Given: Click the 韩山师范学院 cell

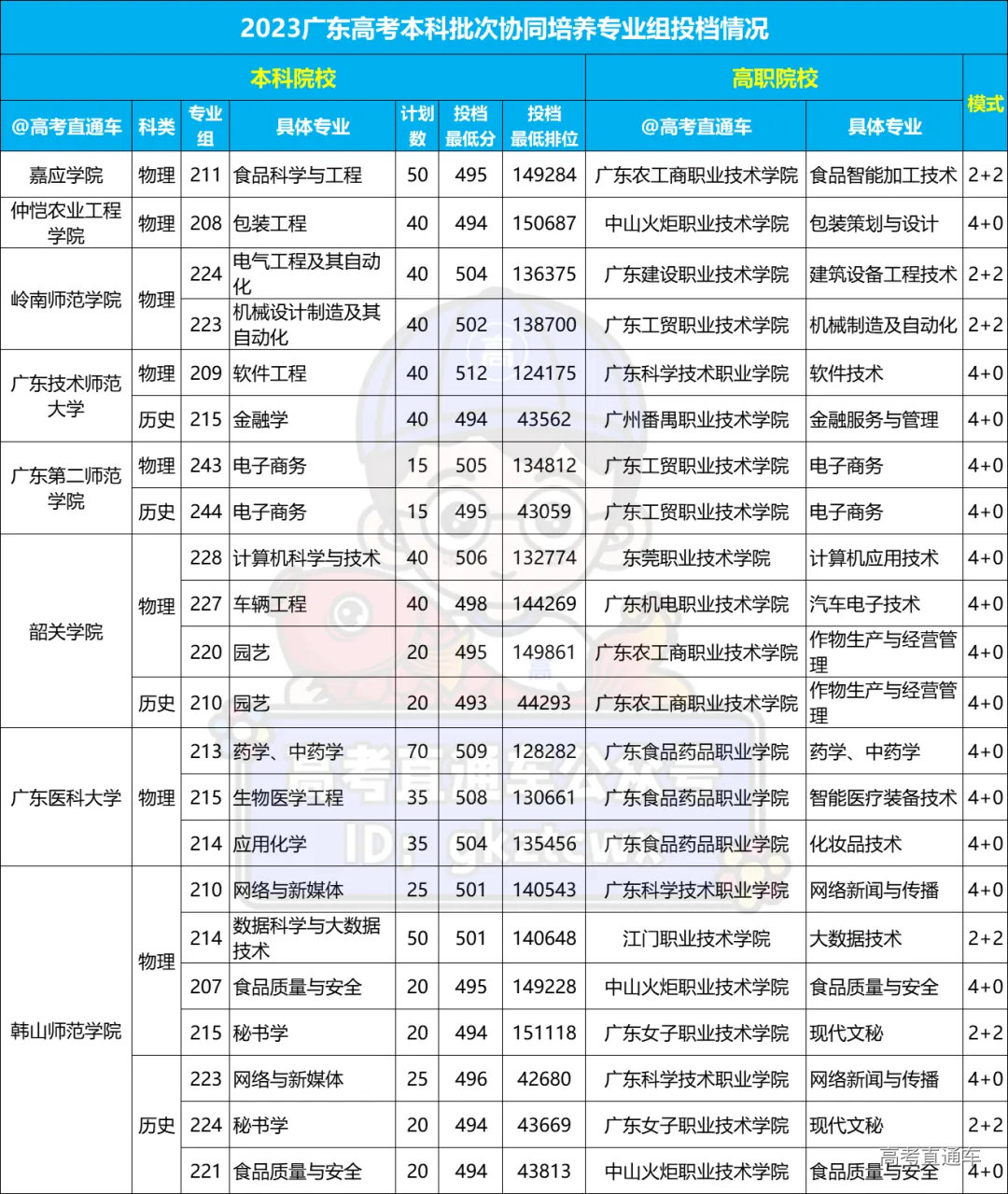Looking at the screenshot, I should pos(66,1032).
